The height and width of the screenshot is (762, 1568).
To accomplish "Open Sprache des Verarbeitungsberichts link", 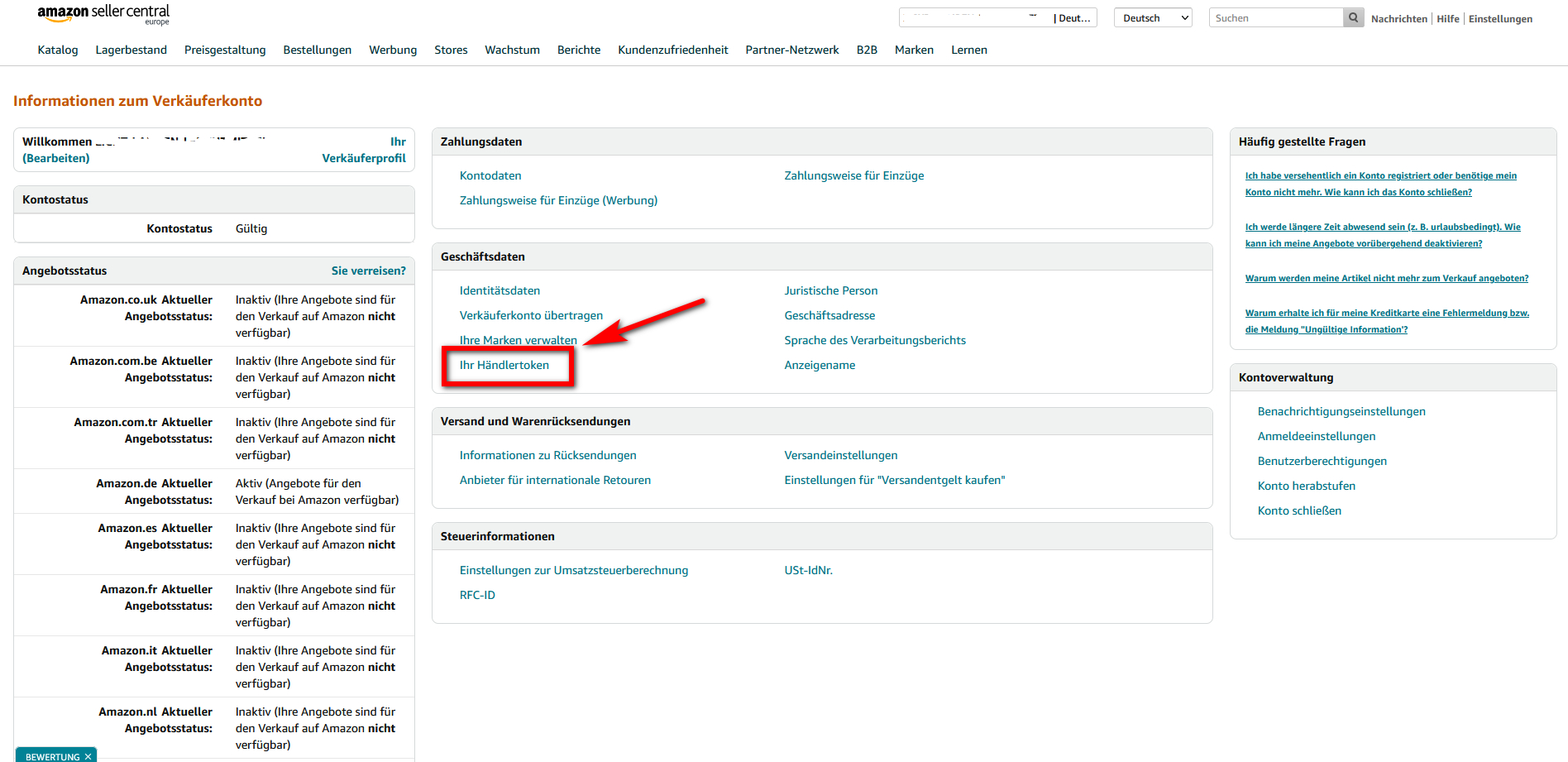I will click(x=875, y=340).
